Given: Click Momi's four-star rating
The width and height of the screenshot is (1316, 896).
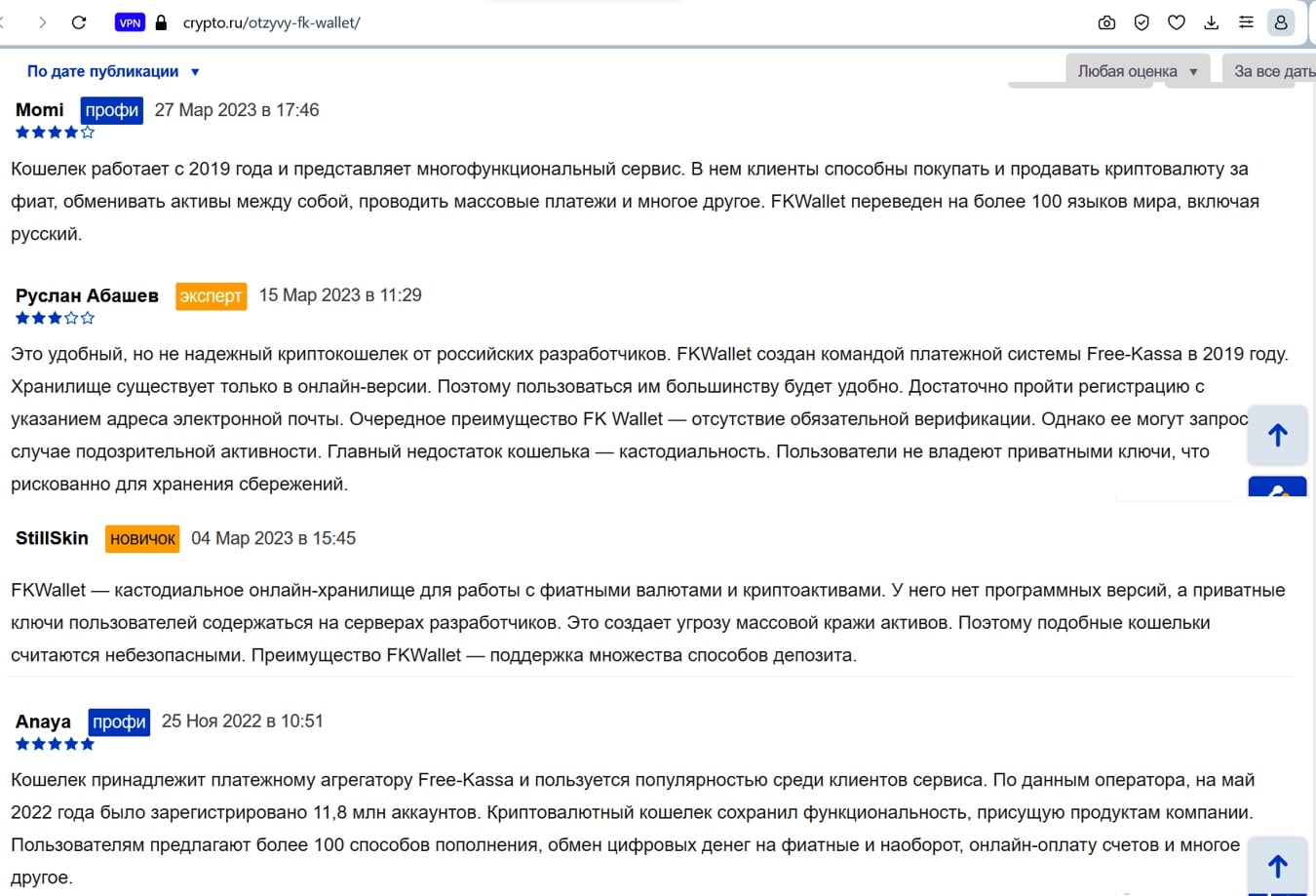Looking at the screenshot, I should pos(55,133).
